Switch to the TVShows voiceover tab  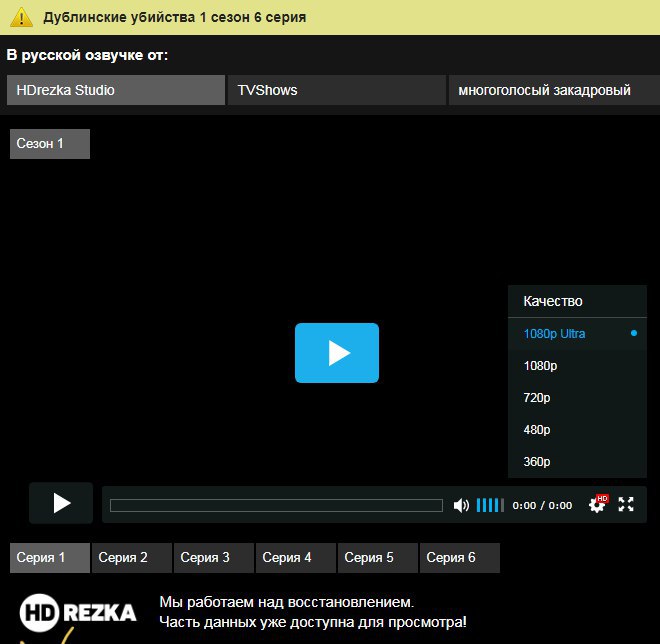pos(337,90)
